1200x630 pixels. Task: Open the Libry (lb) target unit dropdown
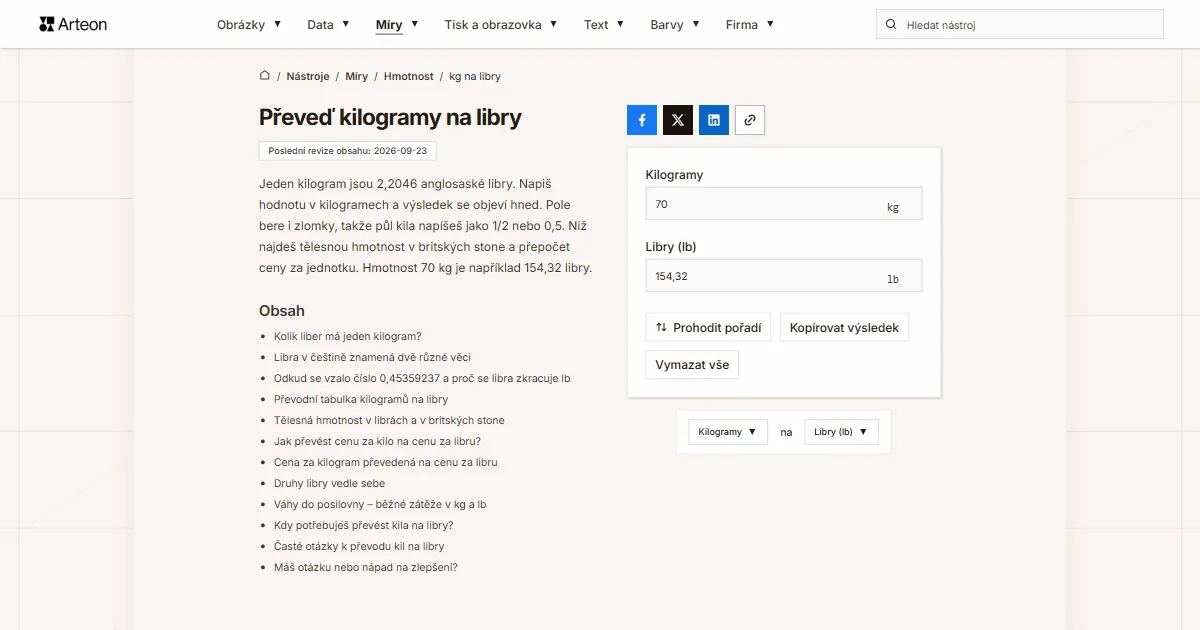click(x=841, y=432)
